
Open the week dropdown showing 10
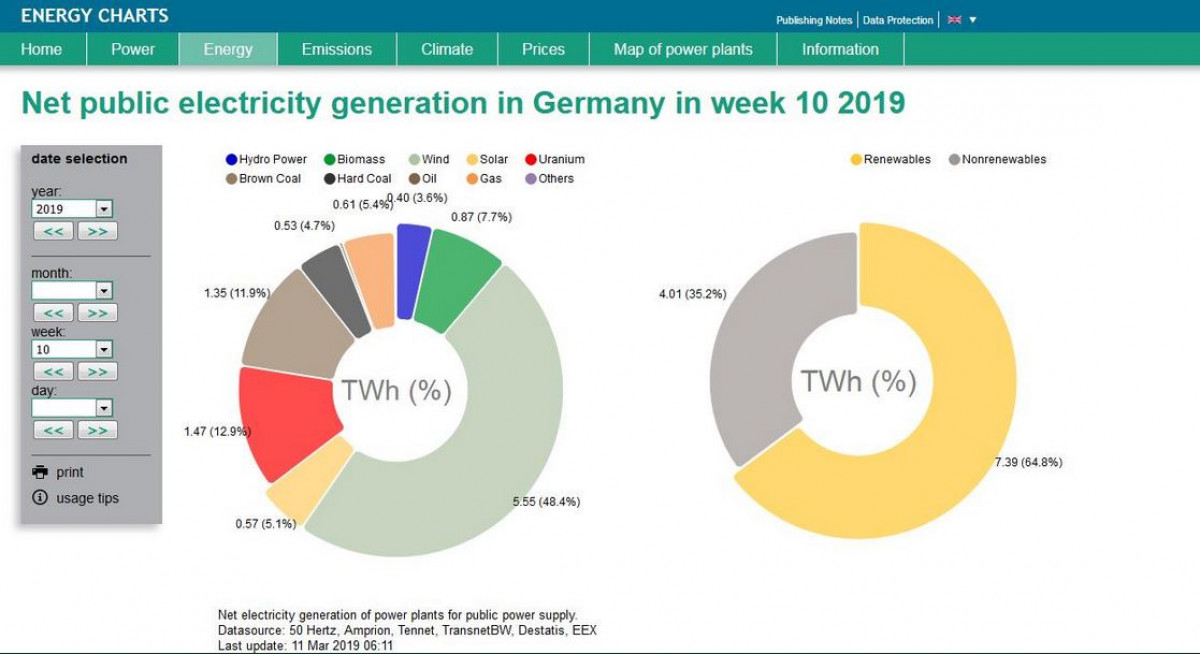[x=72, y=349]
